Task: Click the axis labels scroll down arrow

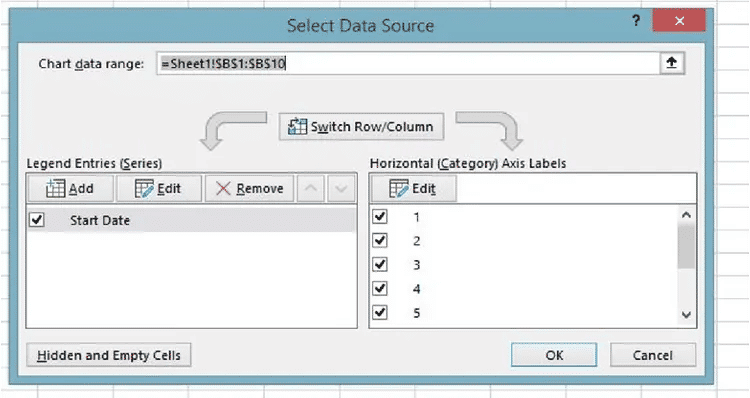Action: (686, 315)
